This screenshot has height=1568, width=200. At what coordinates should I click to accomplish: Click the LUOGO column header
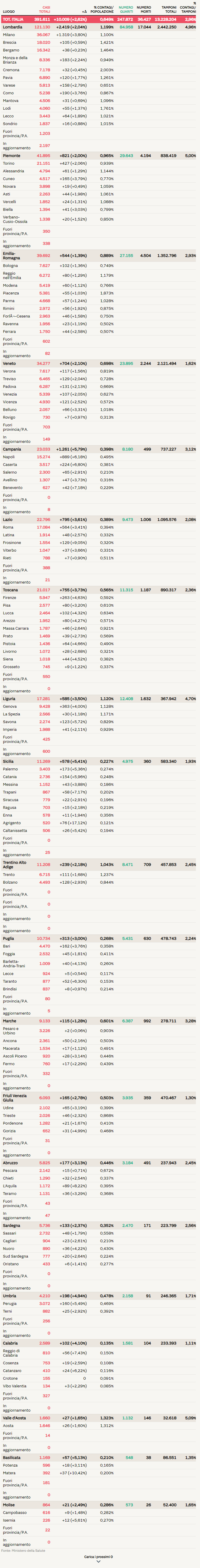point(9,12)
